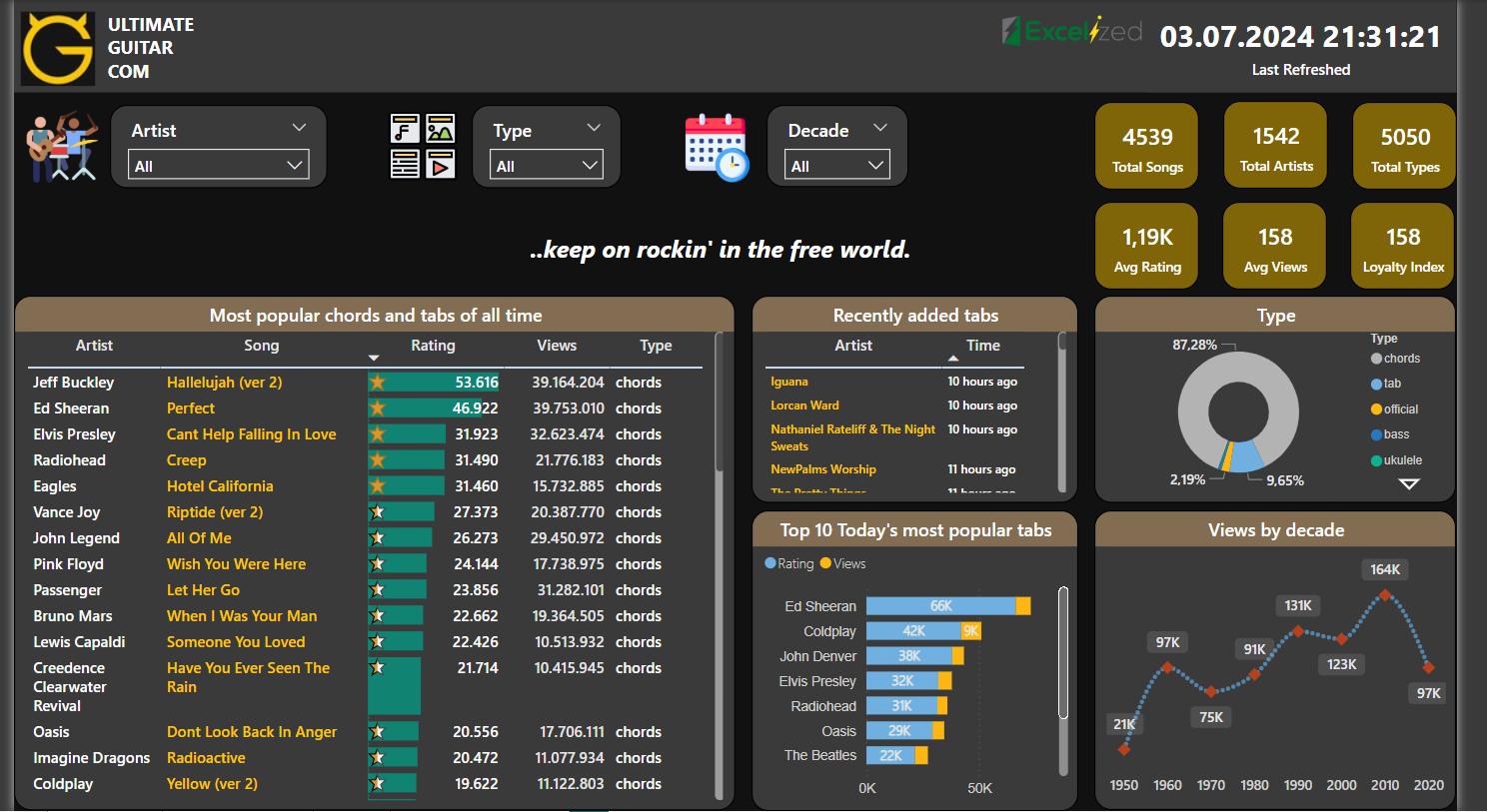Click the band musicians icon
This screenshot has height=812, width=1487.
pos(62,146)
